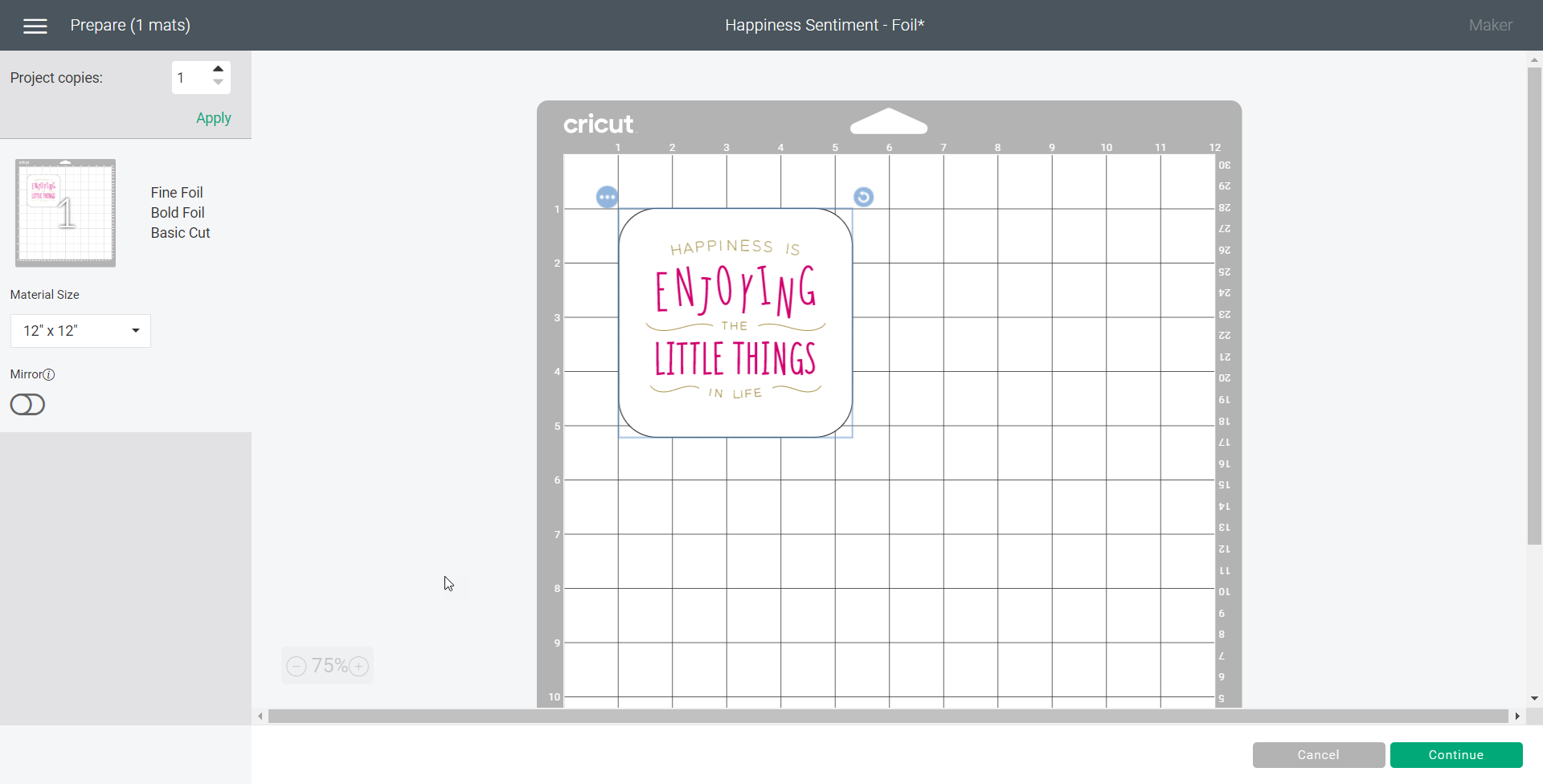Viewport: 1543px width, 784px height.
Task: Click the Mirror info icon
Action: pyautogui.click(x=49, y=374)
